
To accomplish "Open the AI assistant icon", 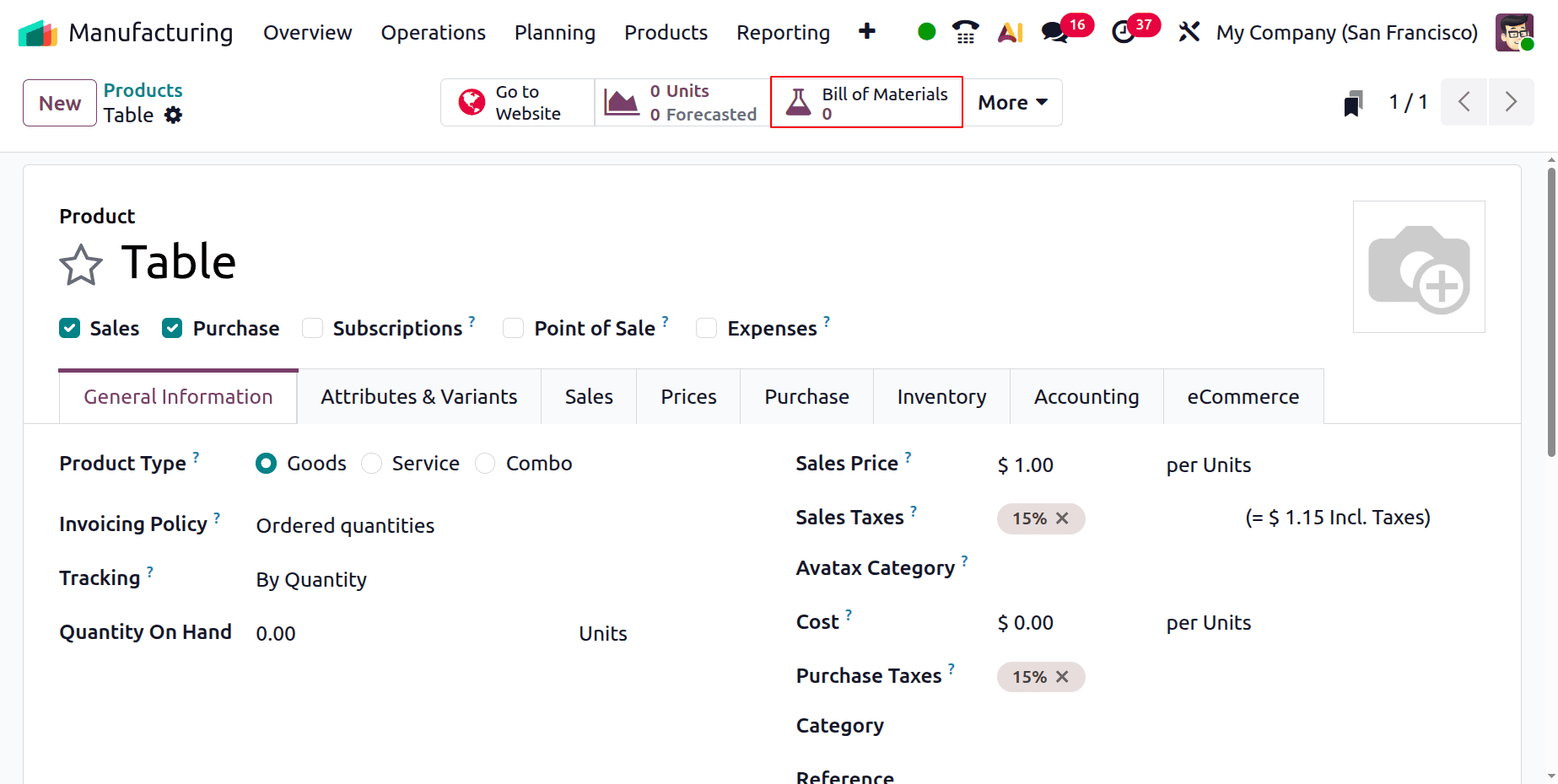I will click(x=1011, y=32).
